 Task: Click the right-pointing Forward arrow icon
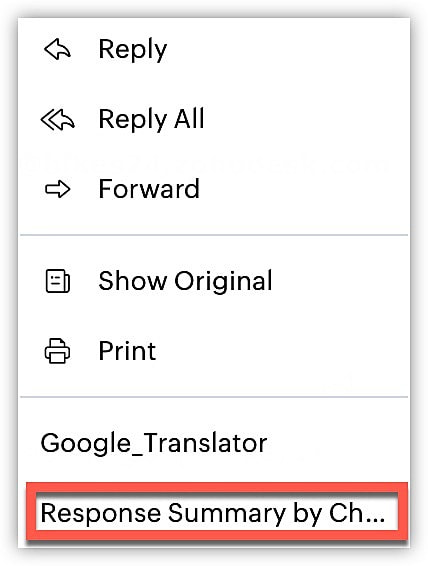[58, 189]
